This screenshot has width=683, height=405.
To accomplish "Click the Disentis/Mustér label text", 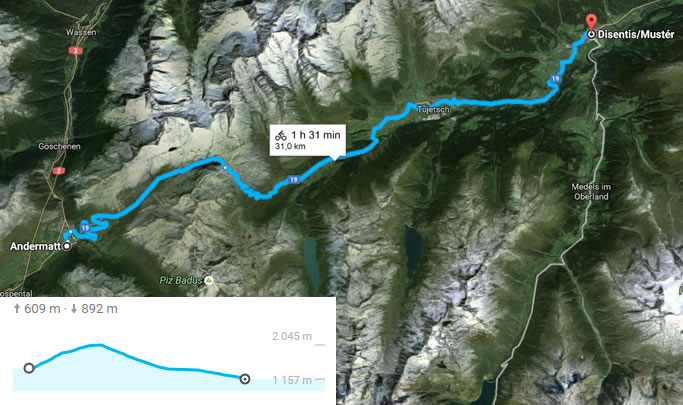I will pos(636,34).
